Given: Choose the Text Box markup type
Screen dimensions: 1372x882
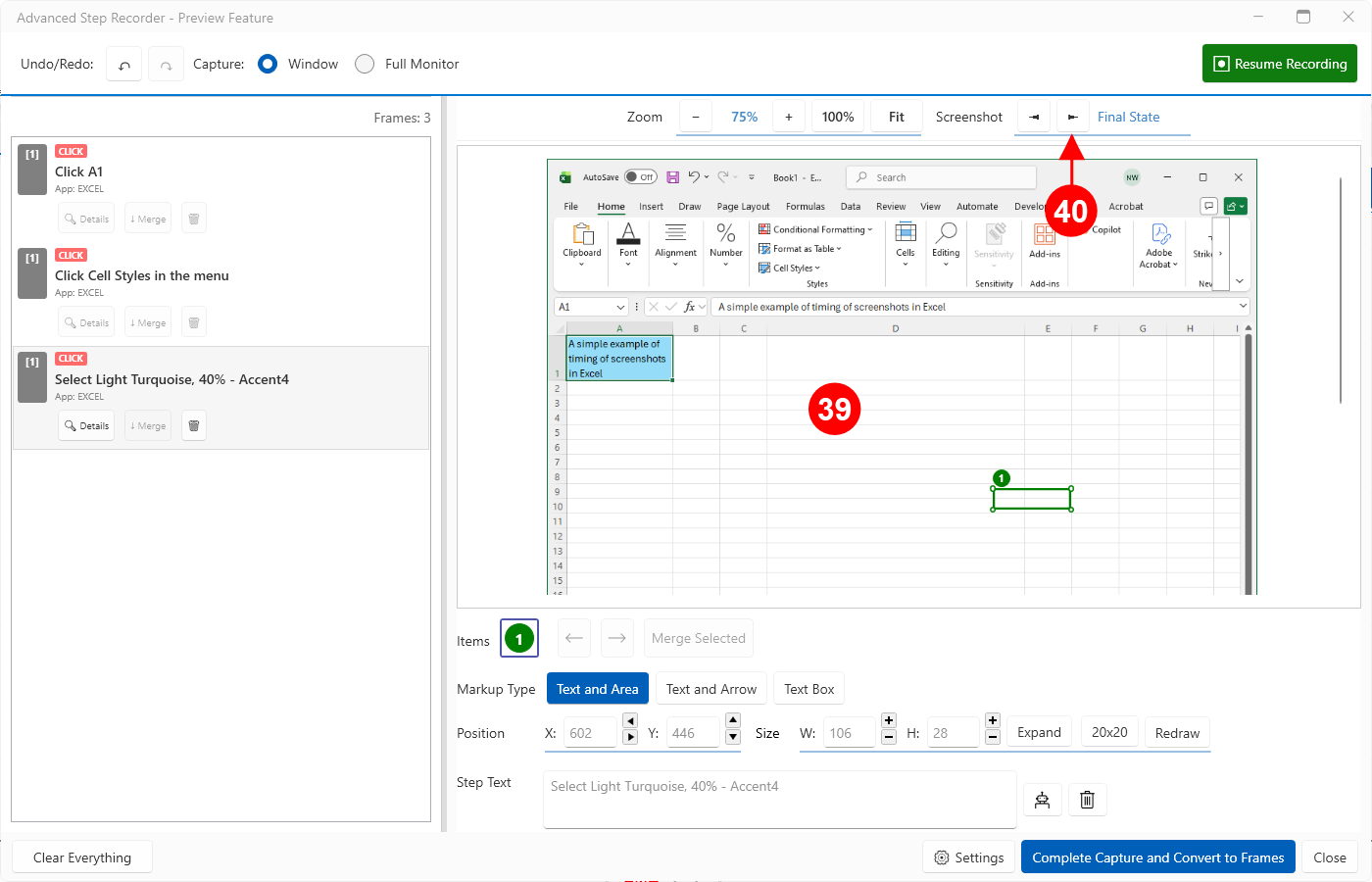Looking at the screenshot, I should pos(808,689).
